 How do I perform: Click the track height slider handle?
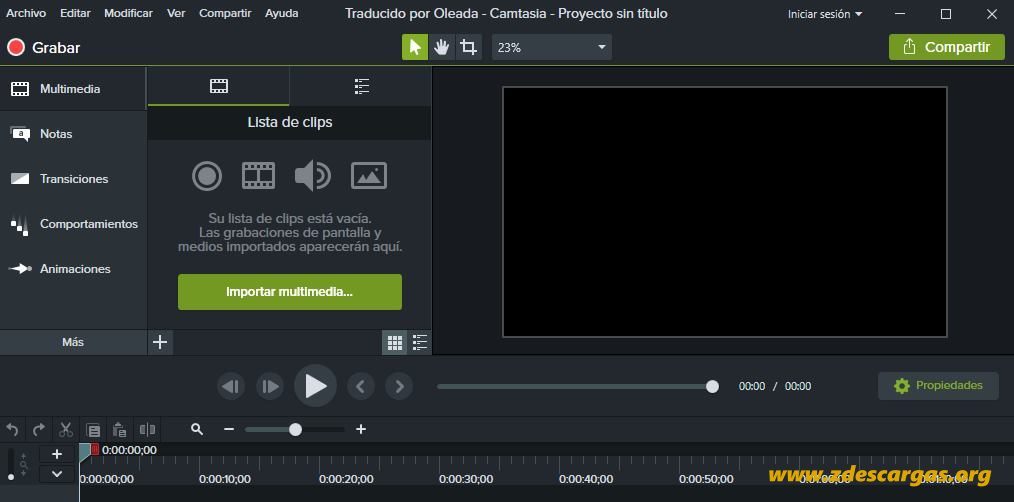click(x=10, y=477)
